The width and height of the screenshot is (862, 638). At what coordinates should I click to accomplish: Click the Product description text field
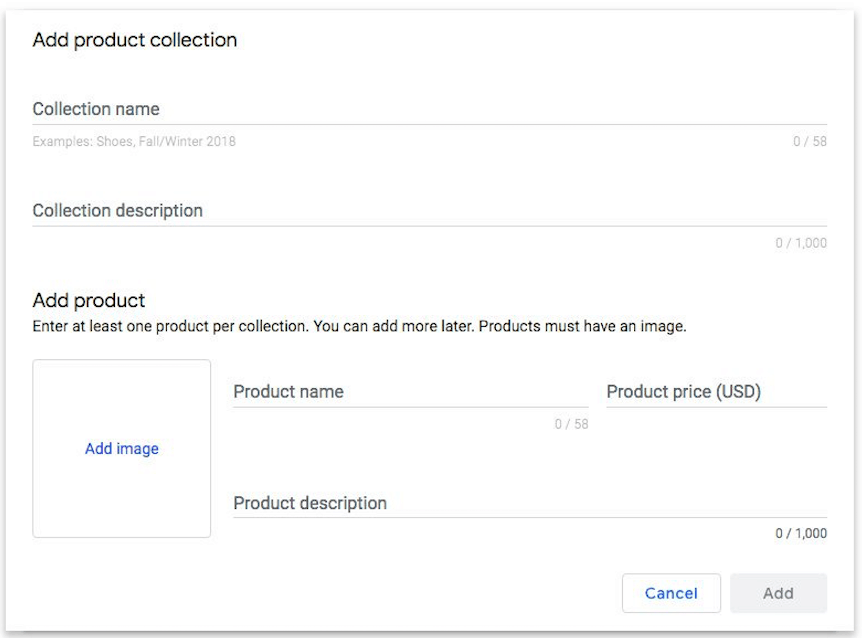coord(529,503)
